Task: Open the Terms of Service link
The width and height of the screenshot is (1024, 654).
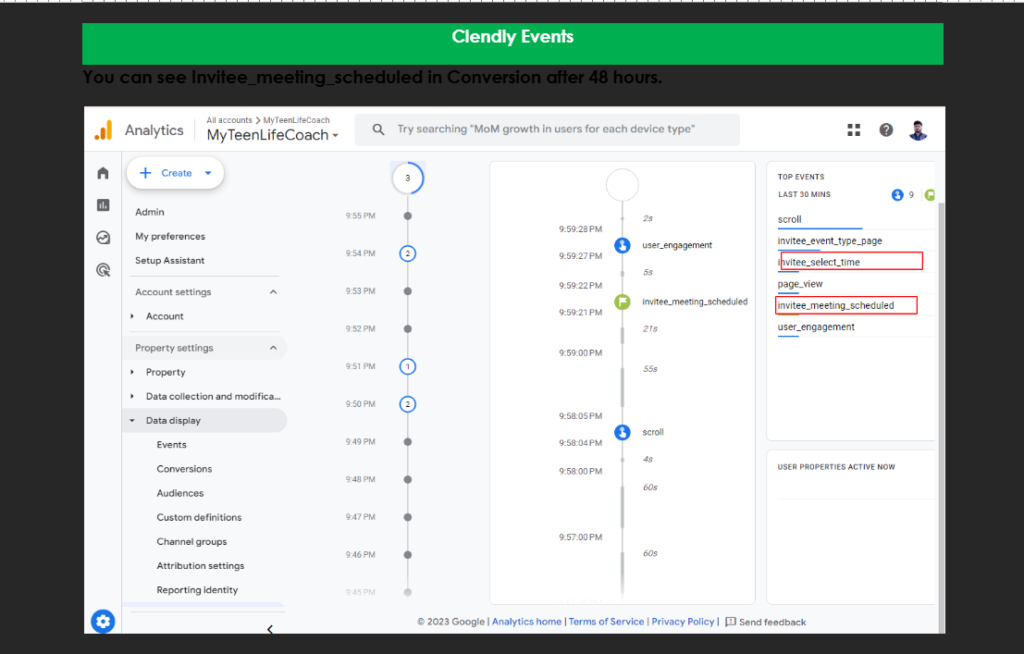Action: coord(606,622)
